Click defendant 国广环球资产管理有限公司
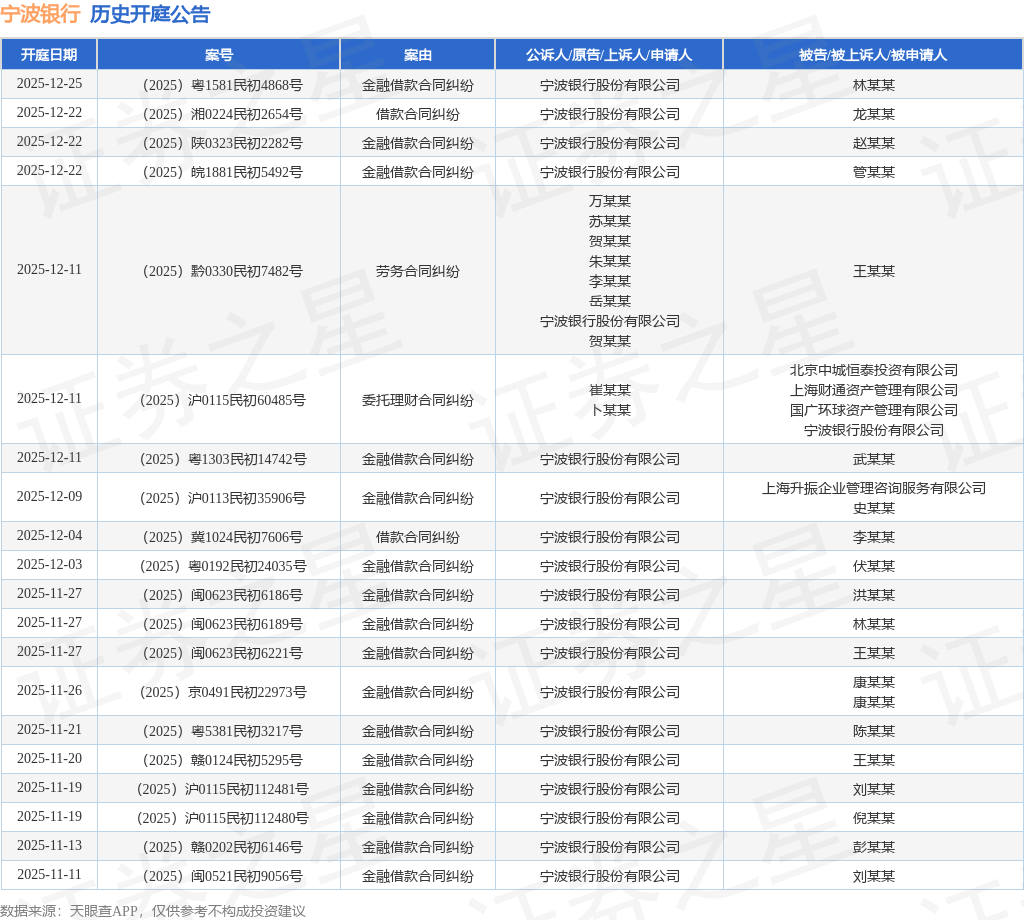Screen dimensions: 1024x920 coord(874,410)
